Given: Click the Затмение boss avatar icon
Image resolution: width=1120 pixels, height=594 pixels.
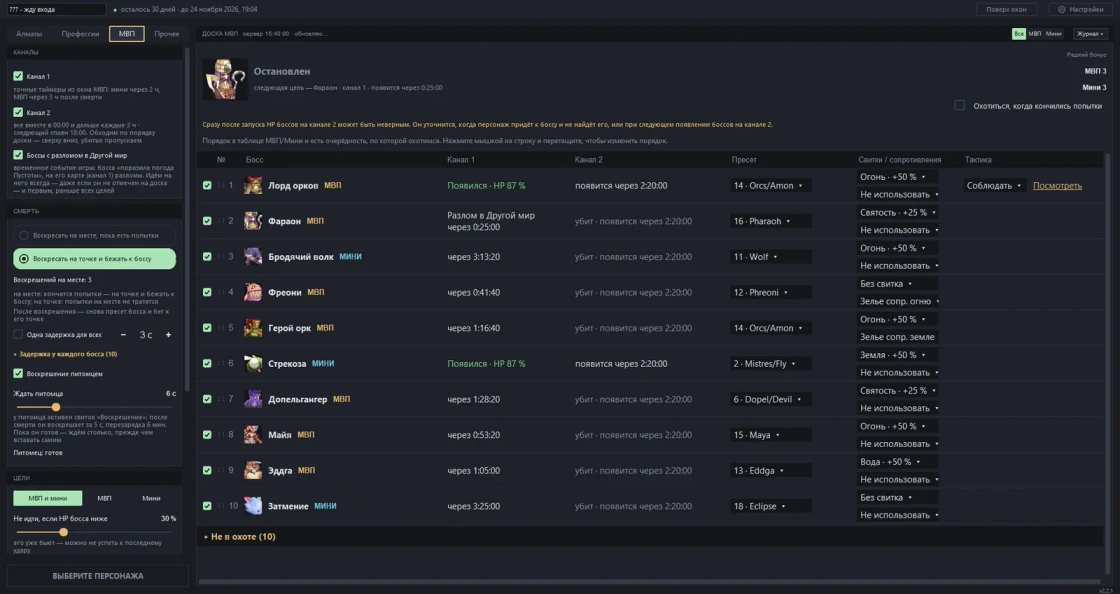Looking at the screenshot, I should tap(253, 506).
